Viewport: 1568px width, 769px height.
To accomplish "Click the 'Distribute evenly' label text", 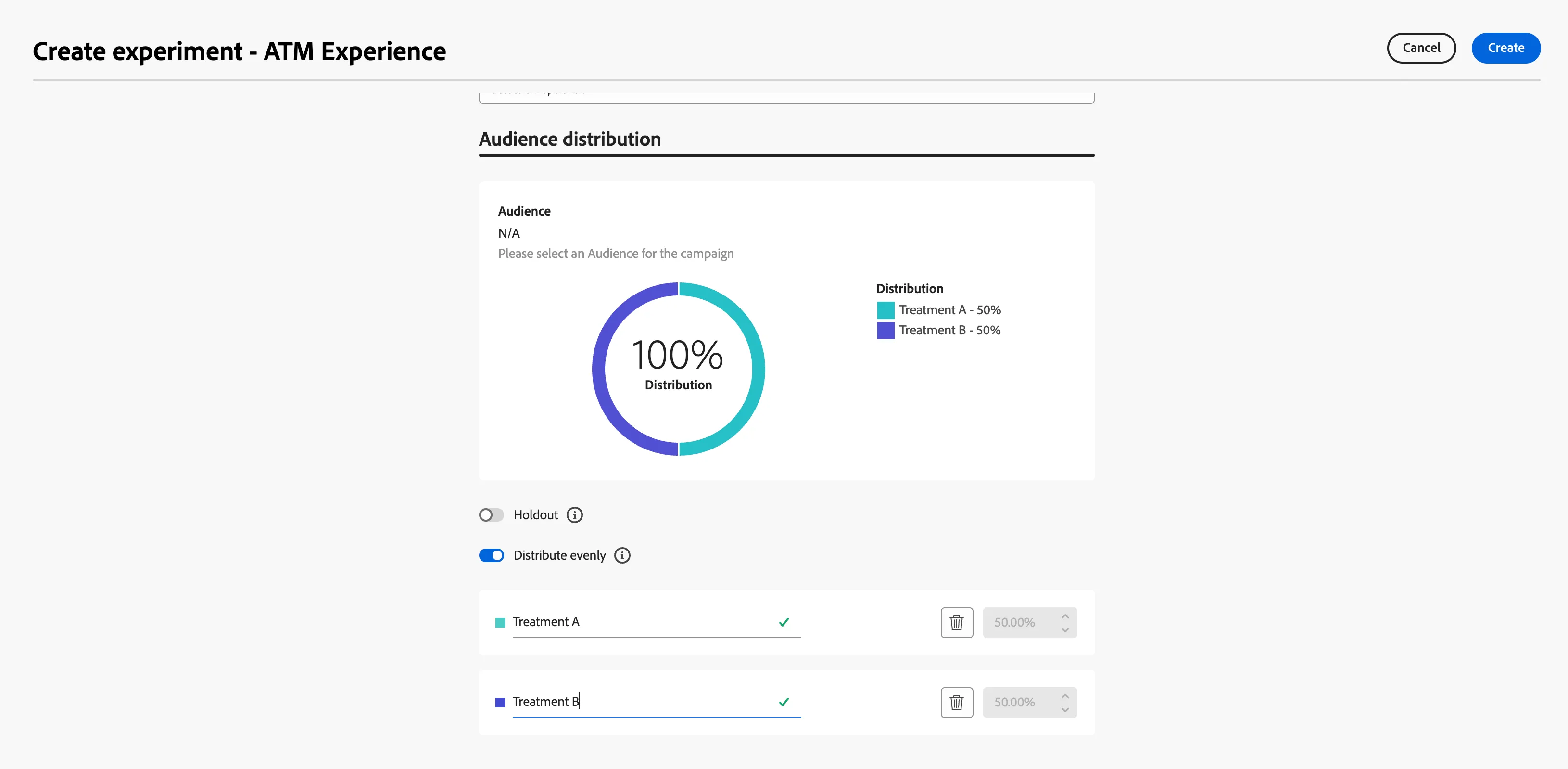I will point(559,555).
